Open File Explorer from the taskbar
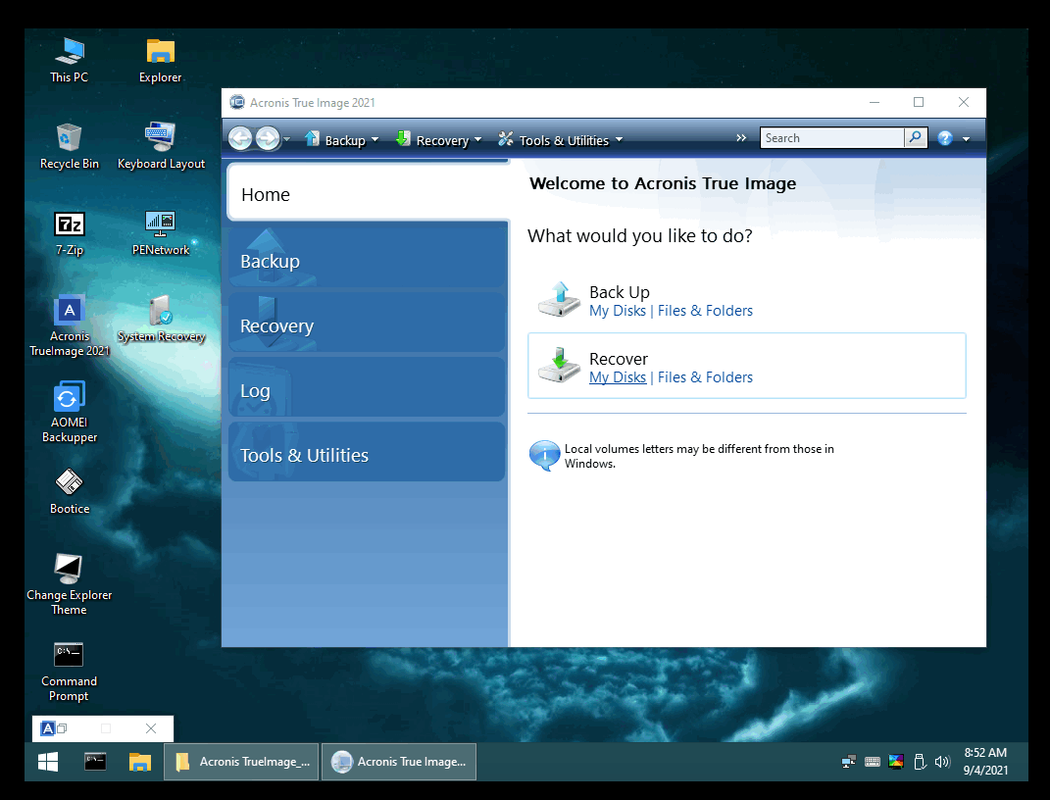 tap(140, 762)
